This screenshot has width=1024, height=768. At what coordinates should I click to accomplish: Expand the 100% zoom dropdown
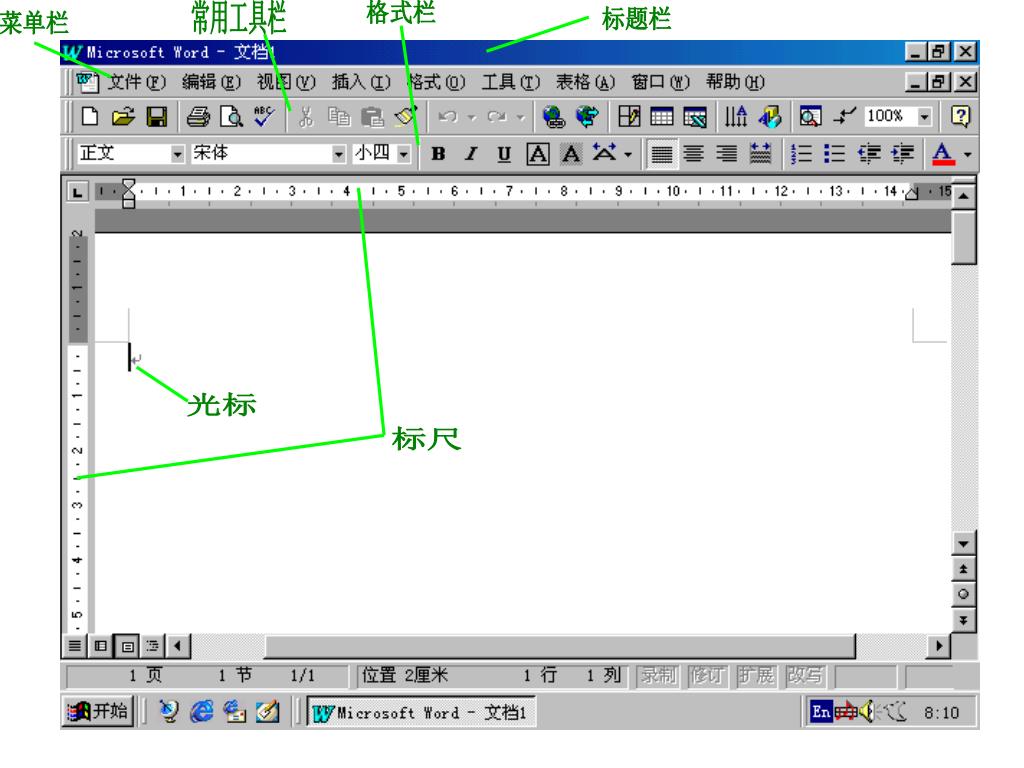pos(924,117)
